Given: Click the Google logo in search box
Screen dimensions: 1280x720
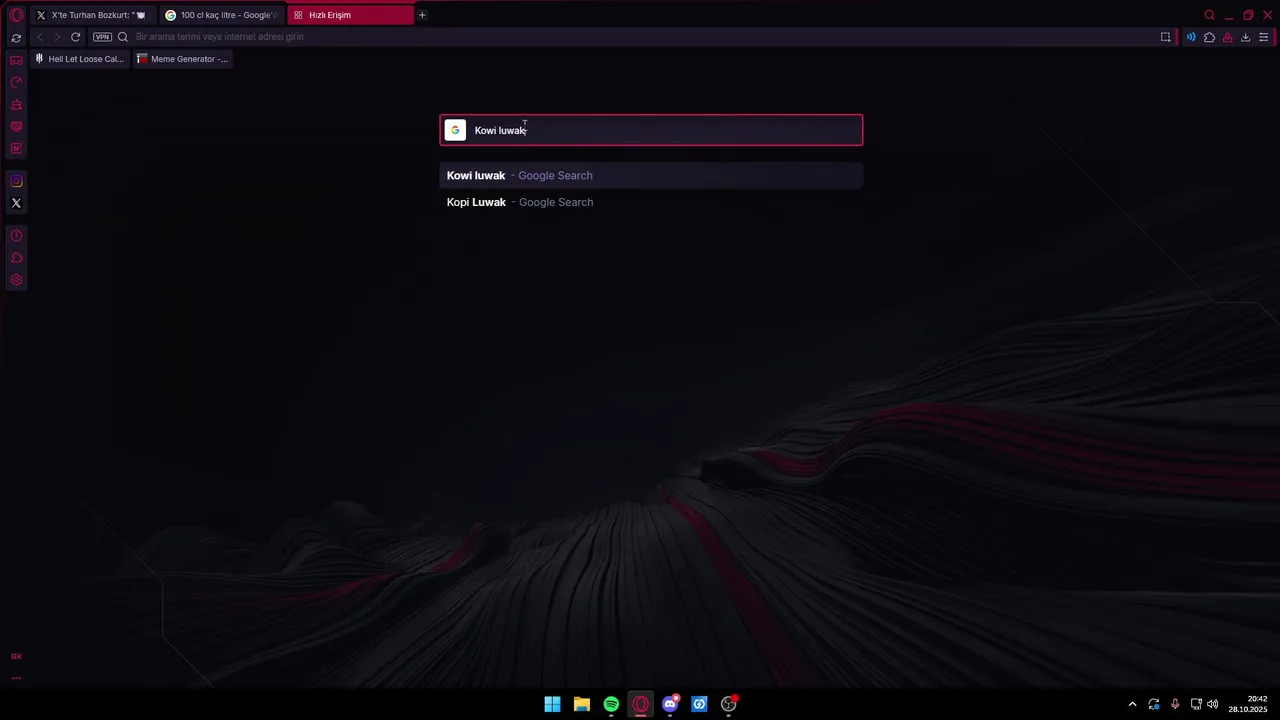Looking at the screenshot, I should (x=455, y=130).
